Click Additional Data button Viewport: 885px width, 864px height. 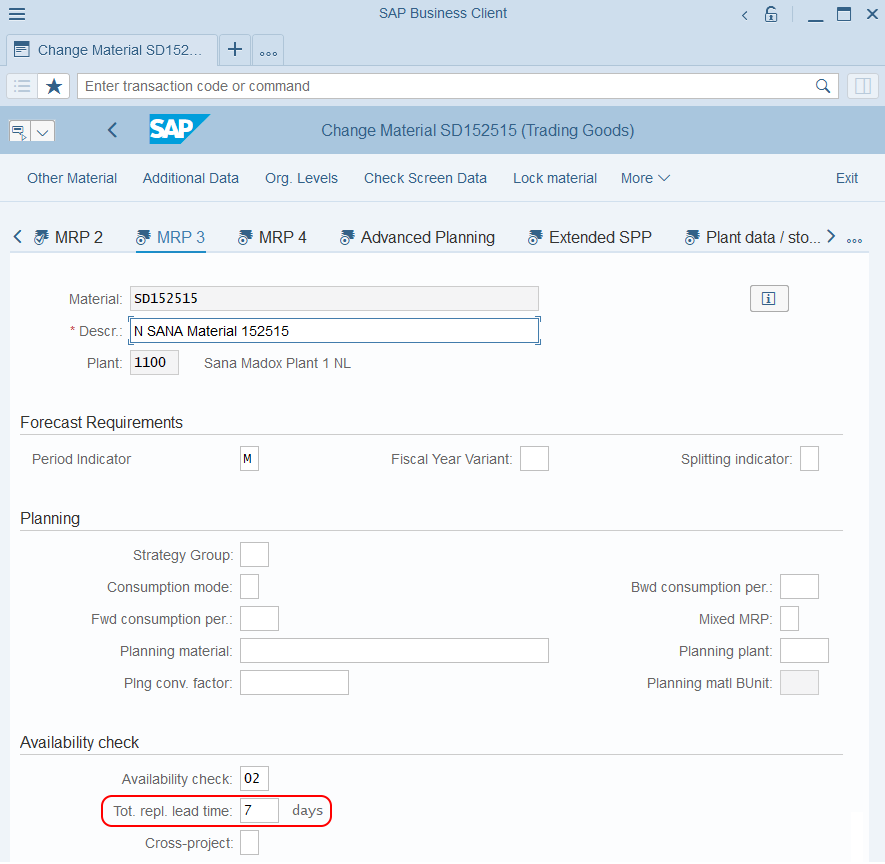[x=191, y=178]
